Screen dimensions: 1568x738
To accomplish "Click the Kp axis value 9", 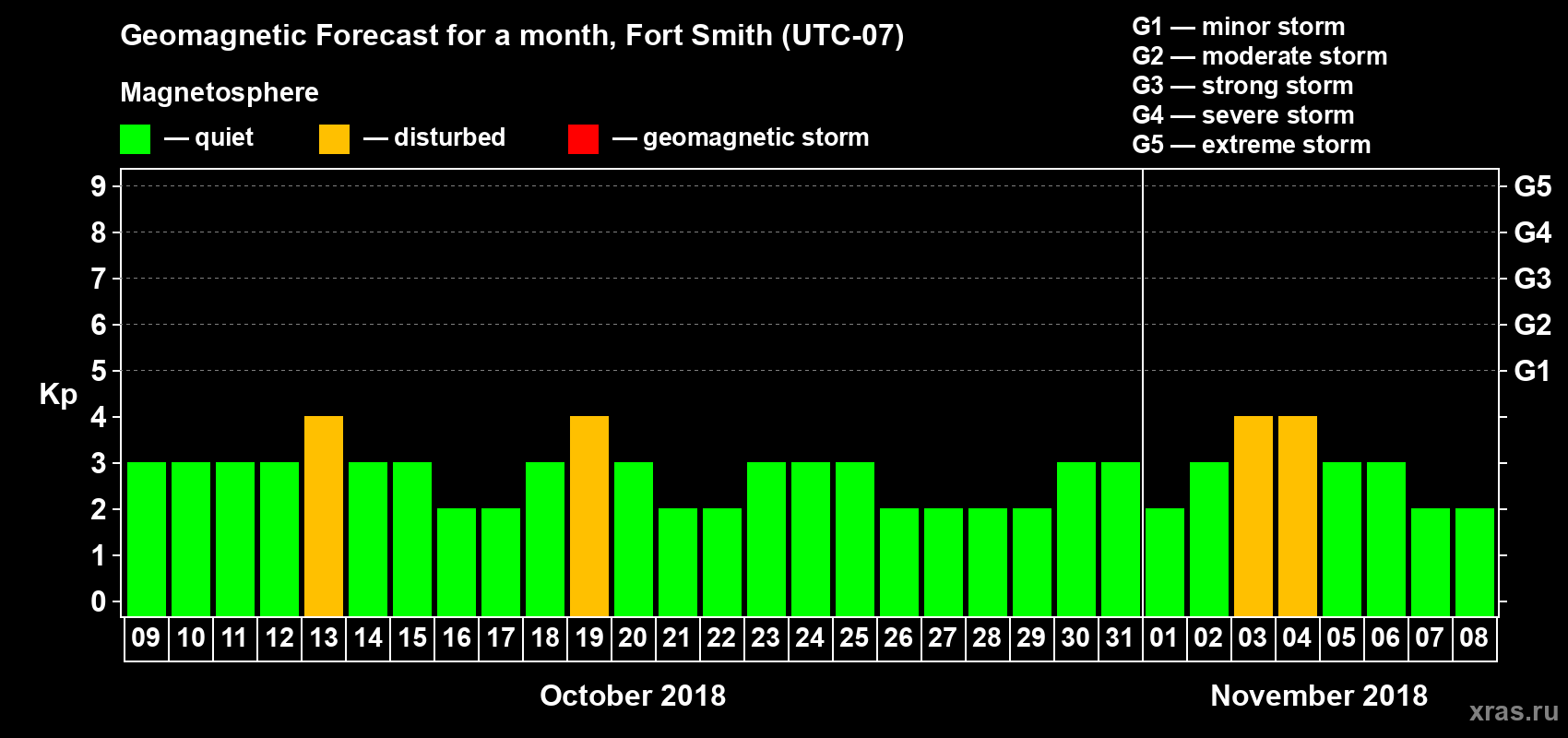I will pyautogui.click(x=99, y=186).
